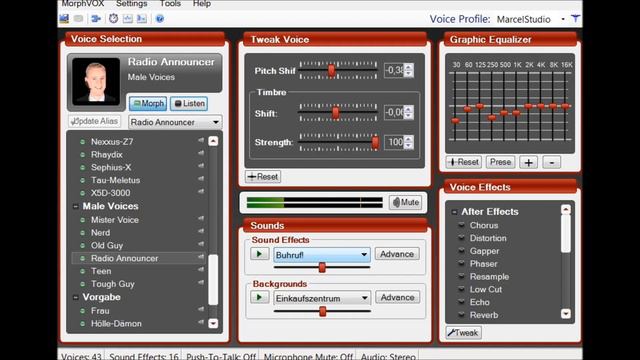640x360 pixels.
Task: Enable the Chorus after effect
Action: click(x=462, y=225)
